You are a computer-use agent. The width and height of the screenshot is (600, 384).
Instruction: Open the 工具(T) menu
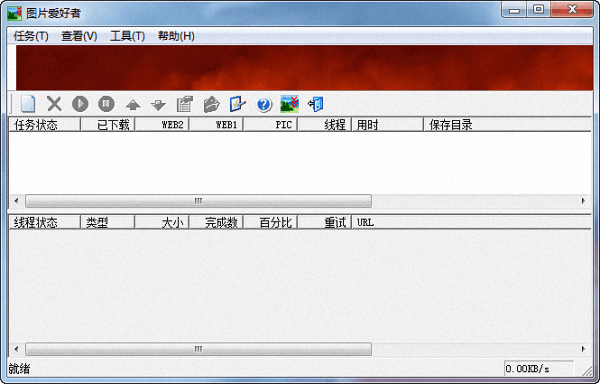point(127,36)
